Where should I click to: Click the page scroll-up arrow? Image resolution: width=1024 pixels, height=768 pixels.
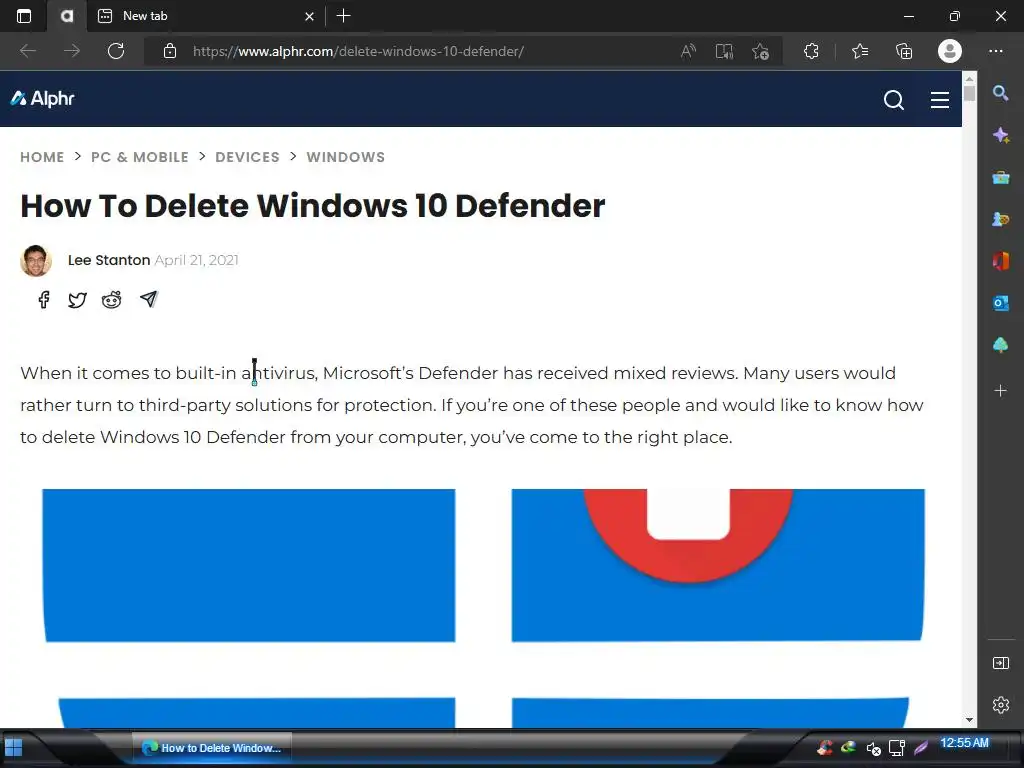(969, 78)
